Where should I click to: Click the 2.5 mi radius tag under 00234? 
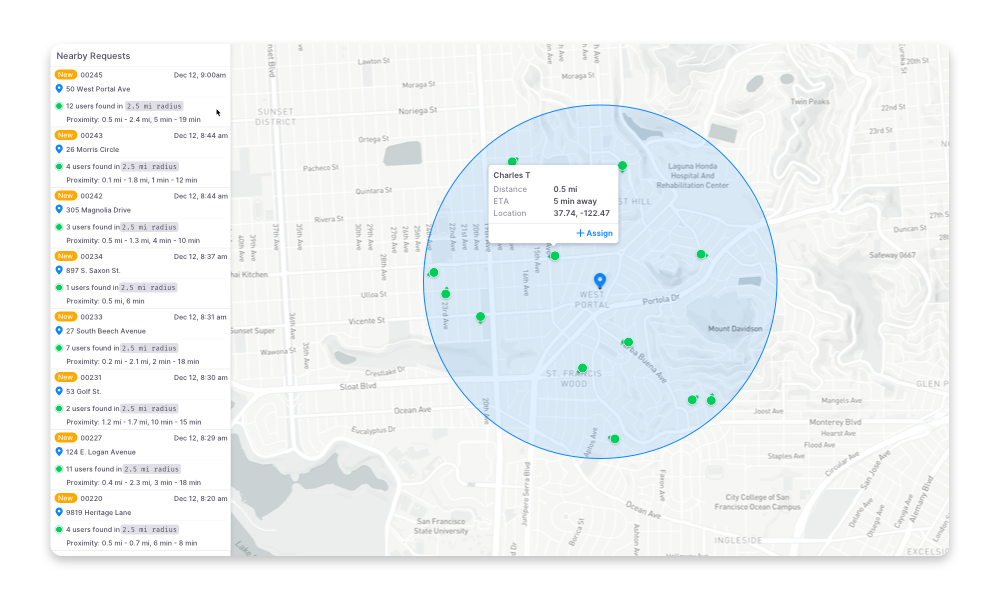[x=149, y=288]
